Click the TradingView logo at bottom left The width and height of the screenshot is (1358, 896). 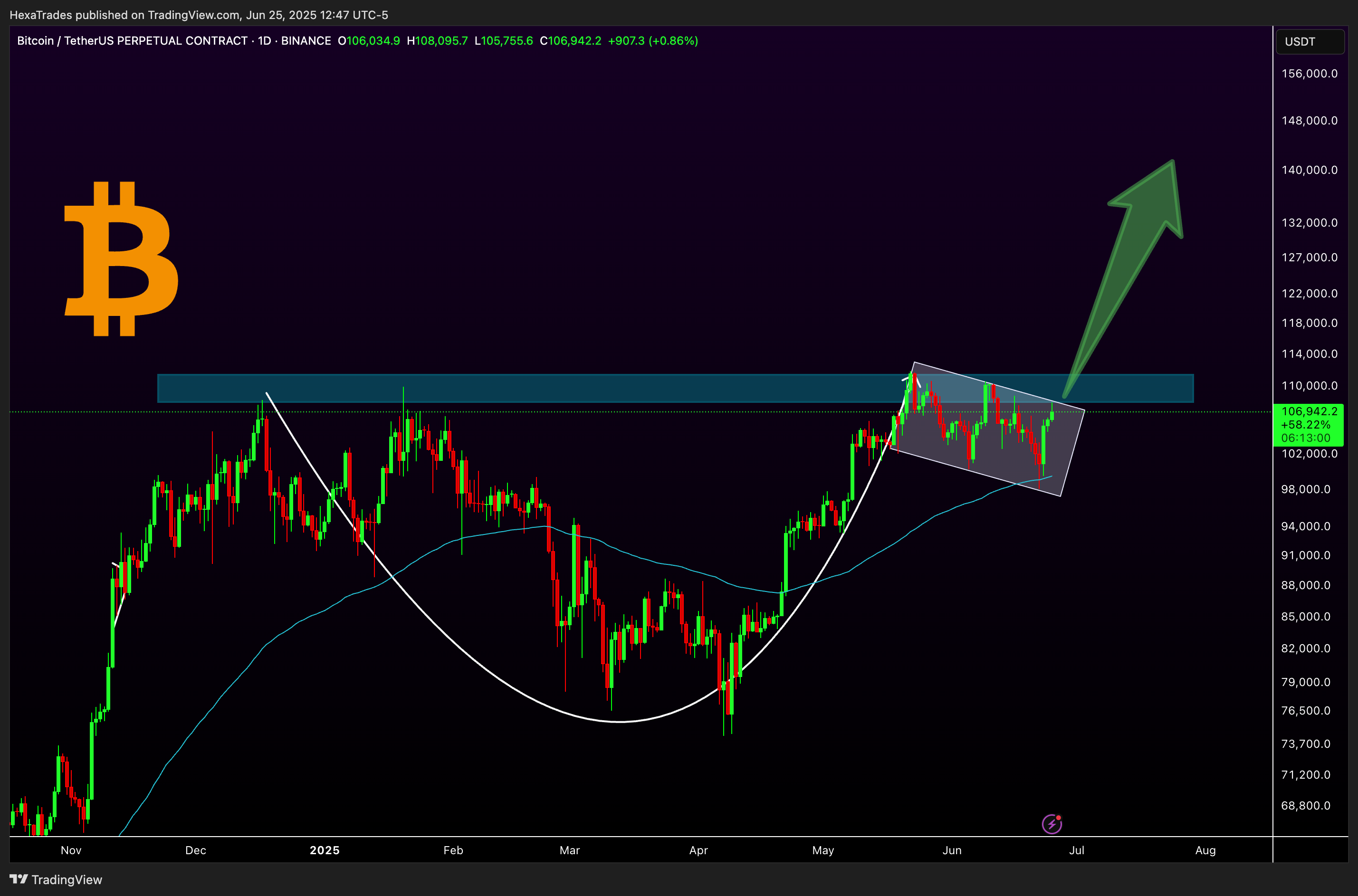(56, 879)
